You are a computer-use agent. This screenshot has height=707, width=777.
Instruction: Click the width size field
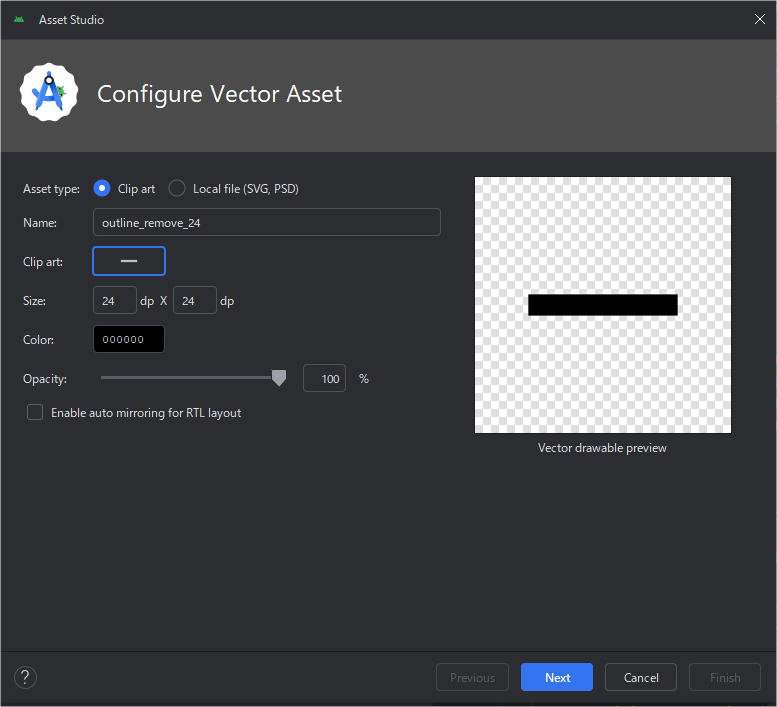point(114,300)
